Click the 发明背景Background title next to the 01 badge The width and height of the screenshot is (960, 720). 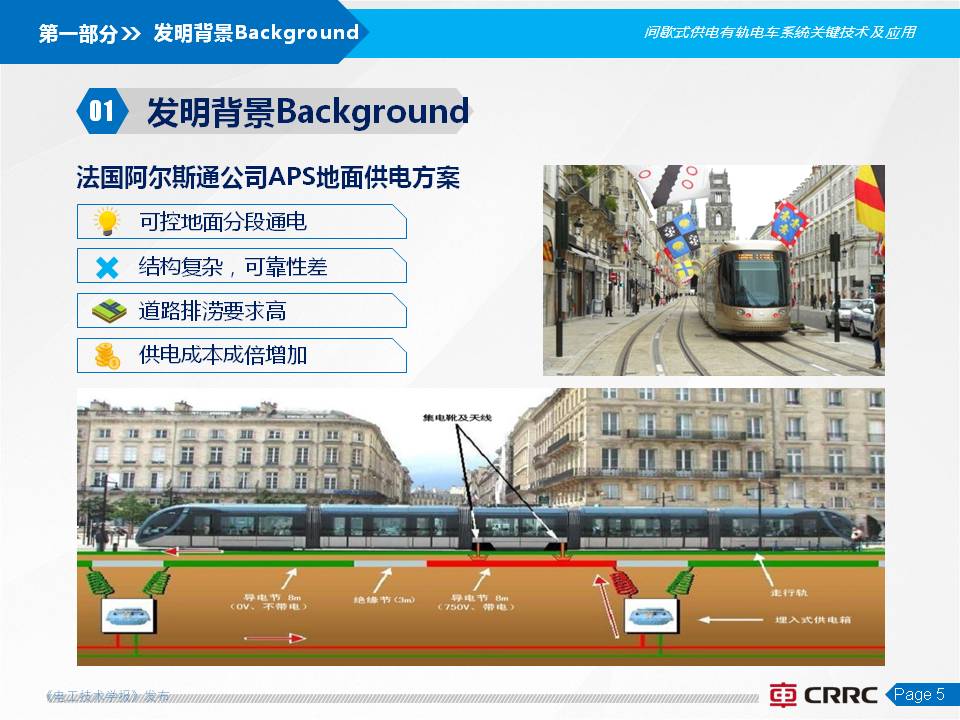(x=308, y=111)
